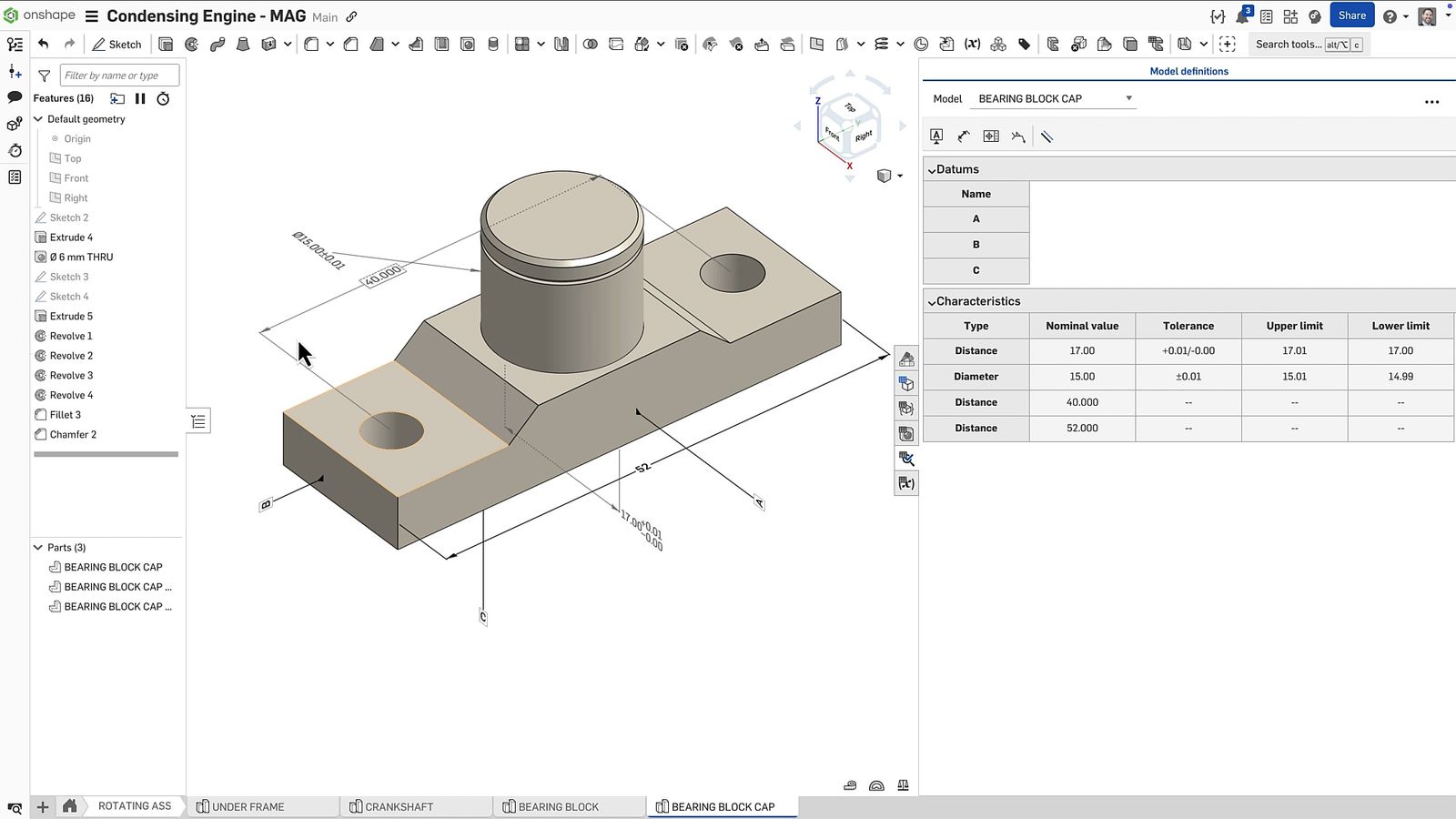The image size is (1456, 819).
Task: Open the hamburger menu next to the document title
Action: point(90,15)
